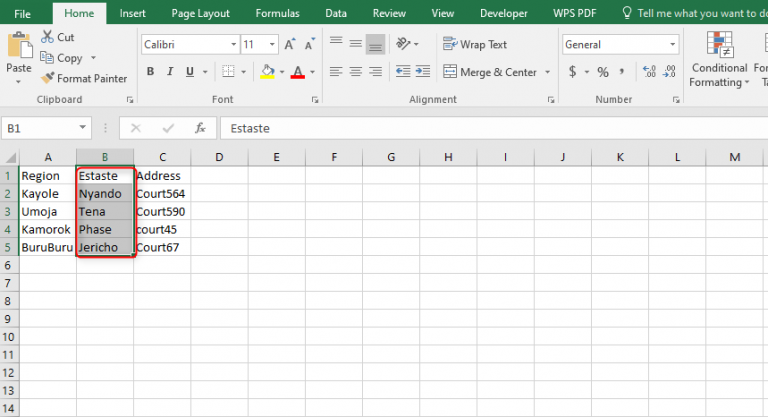768x417 pixels.
Task: Switch to the Formulas tab
Action: 276,13
